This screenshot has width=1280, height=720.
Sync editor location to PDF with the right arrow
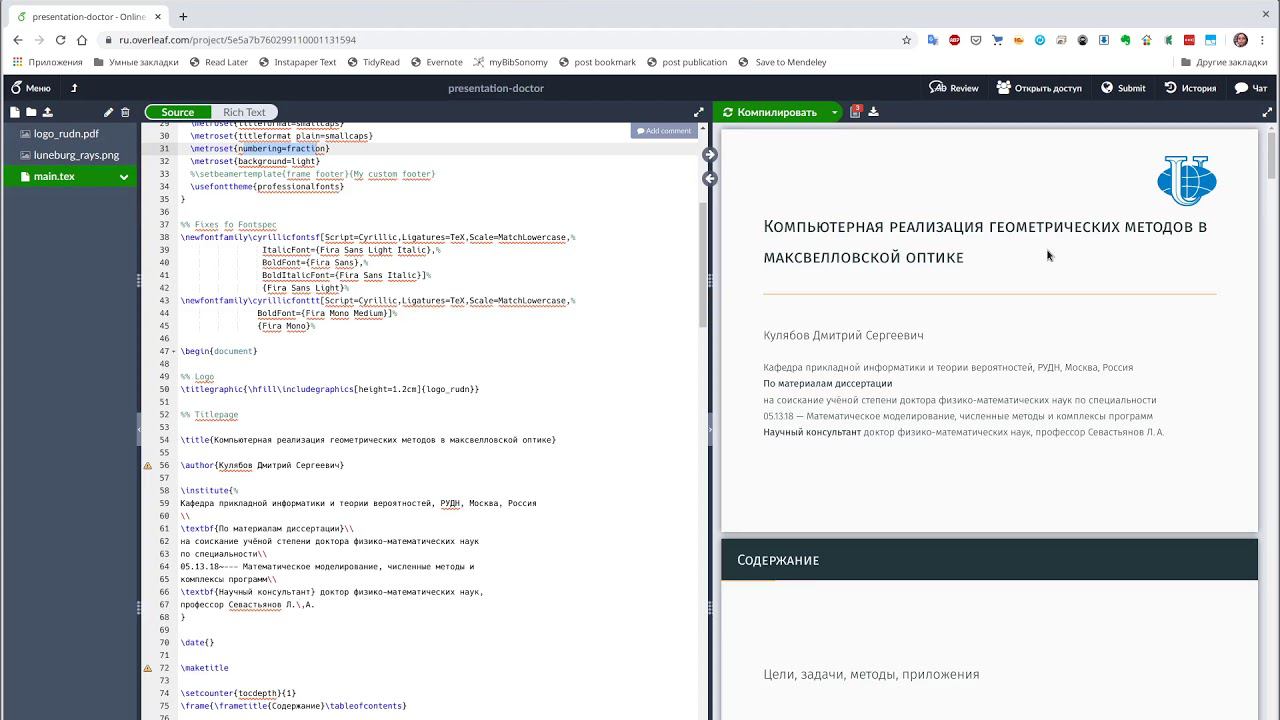pos(709,154)
